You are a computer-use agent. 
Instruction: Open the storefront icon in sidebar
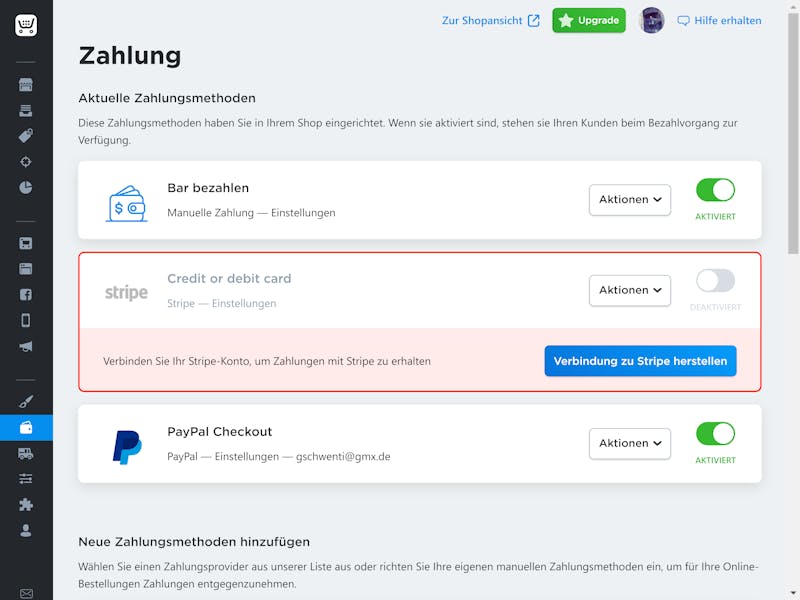pyautogui.click(x=26, y=85)
